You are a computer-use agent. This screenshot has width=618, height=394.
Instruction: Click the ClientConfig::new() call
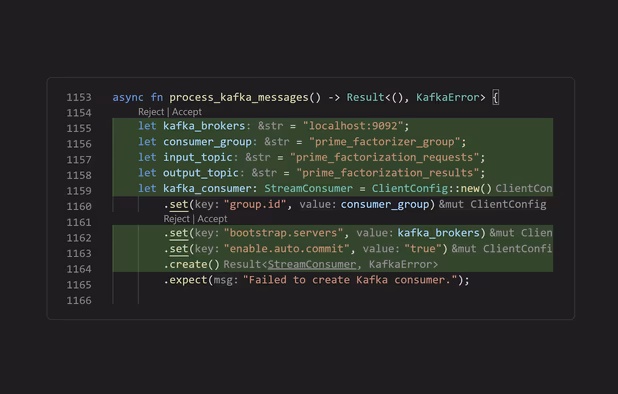point(432,188)
